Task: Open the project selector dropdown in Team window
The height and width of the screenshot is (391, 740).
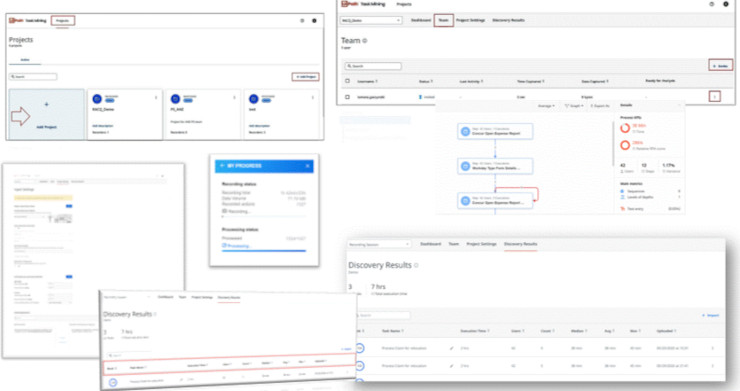Action: pos(371,20)
